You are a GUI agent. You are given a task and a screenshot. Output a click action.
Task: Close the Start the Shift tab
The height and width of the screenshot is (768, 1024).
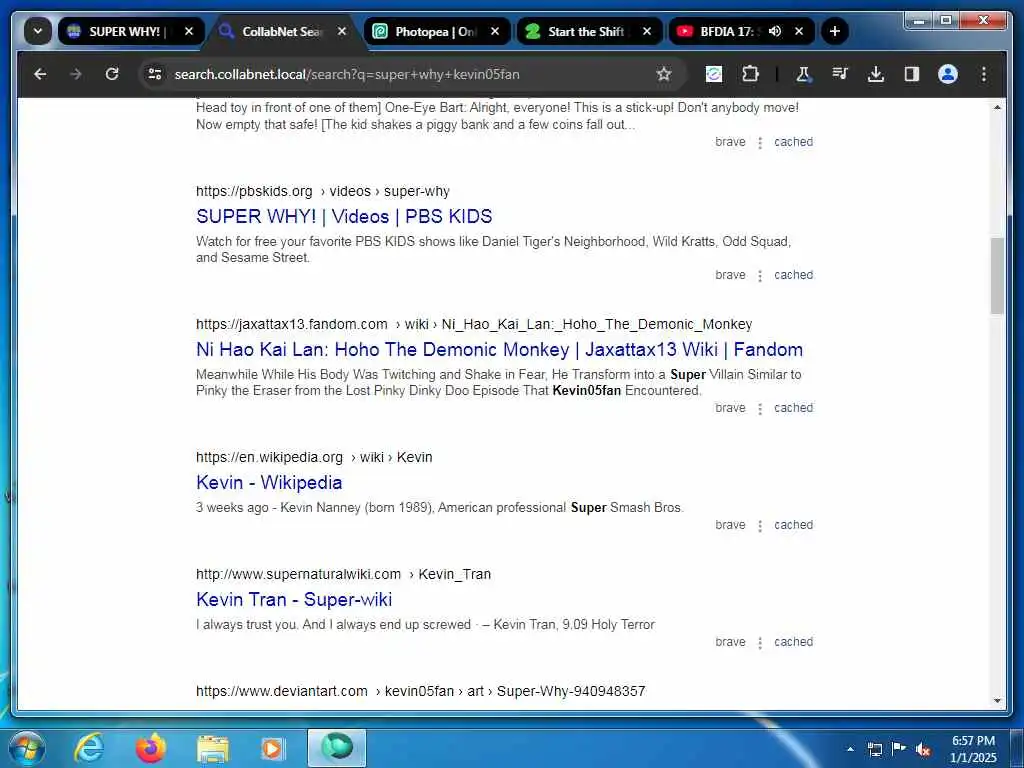pos(647,31)
